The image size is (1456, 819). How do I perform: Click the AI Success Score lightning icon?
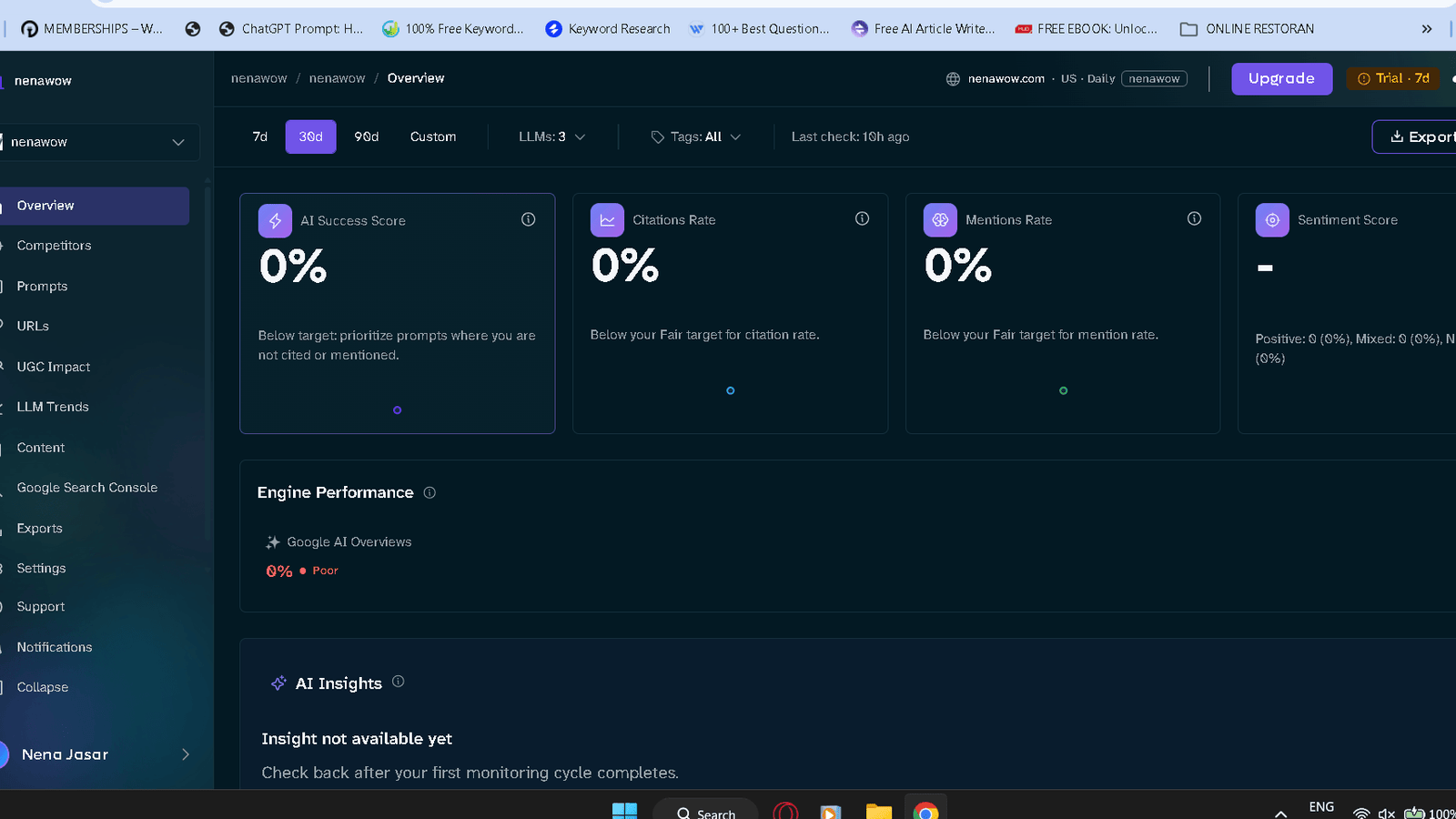275,221
